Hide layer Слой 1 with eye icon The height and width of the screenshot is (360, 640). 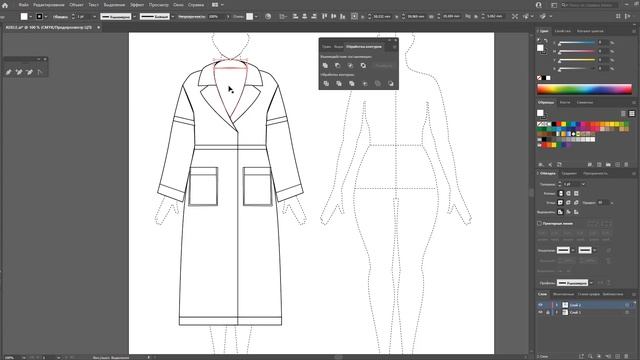540,312
